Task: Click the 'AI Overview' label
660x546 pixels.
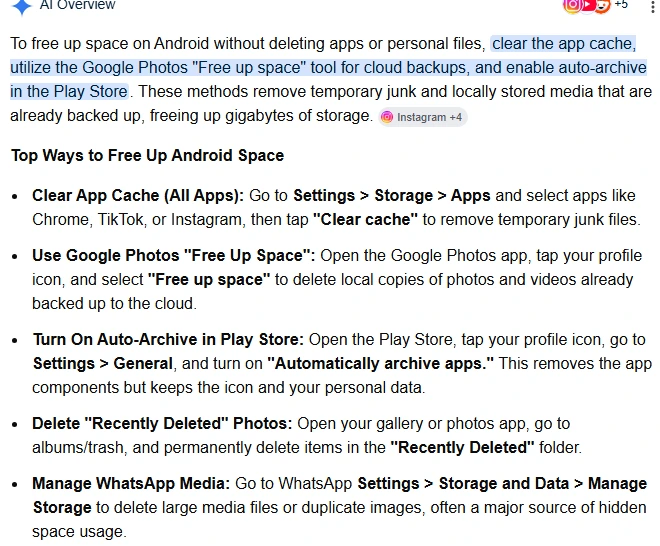Action: (77, 5)
